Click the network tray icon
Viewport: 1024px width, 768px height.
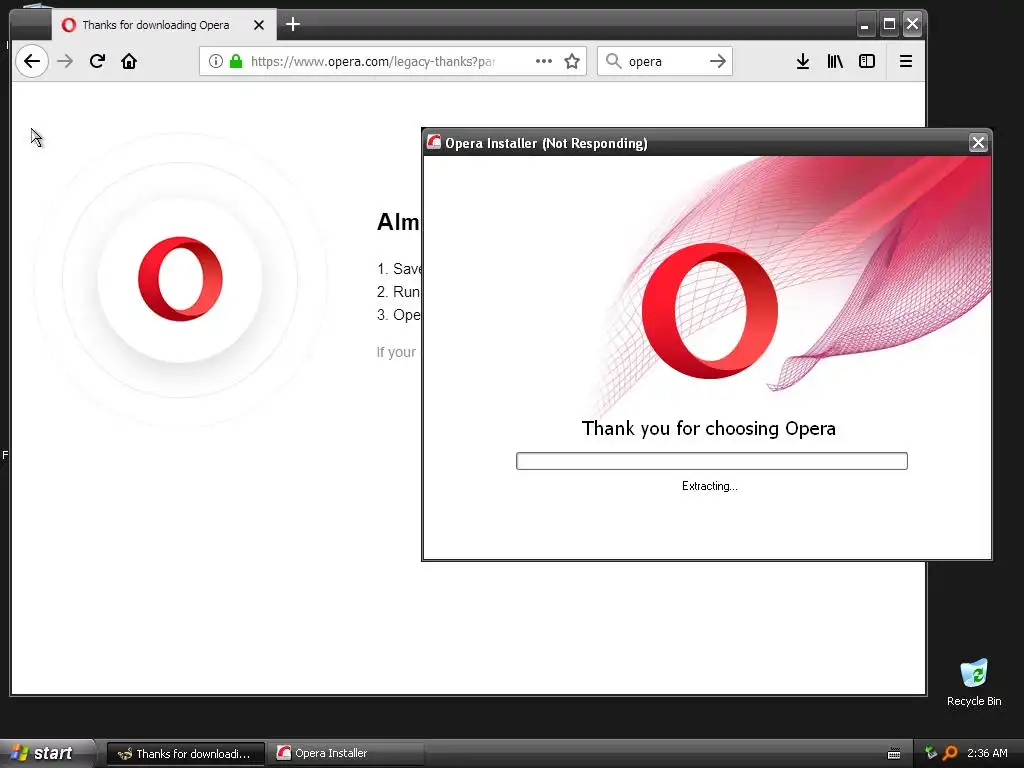pos(930,753)
